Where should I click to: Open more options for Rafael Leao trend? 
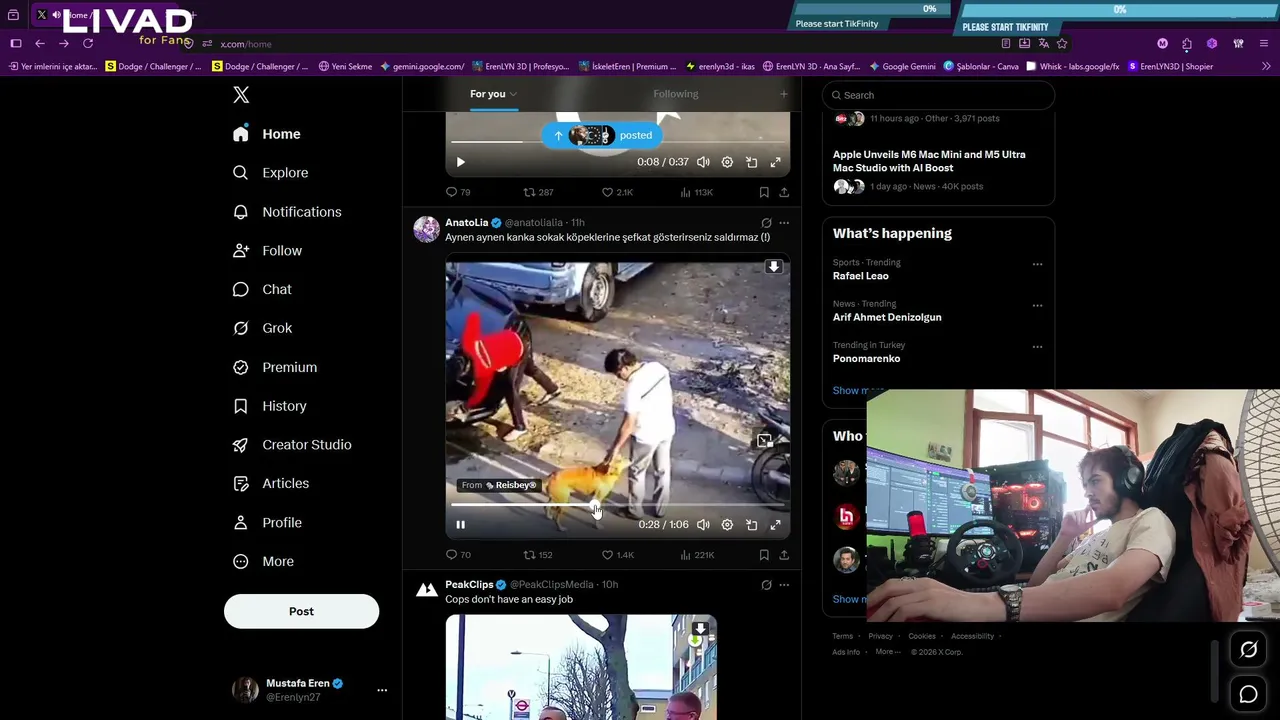1037,265
